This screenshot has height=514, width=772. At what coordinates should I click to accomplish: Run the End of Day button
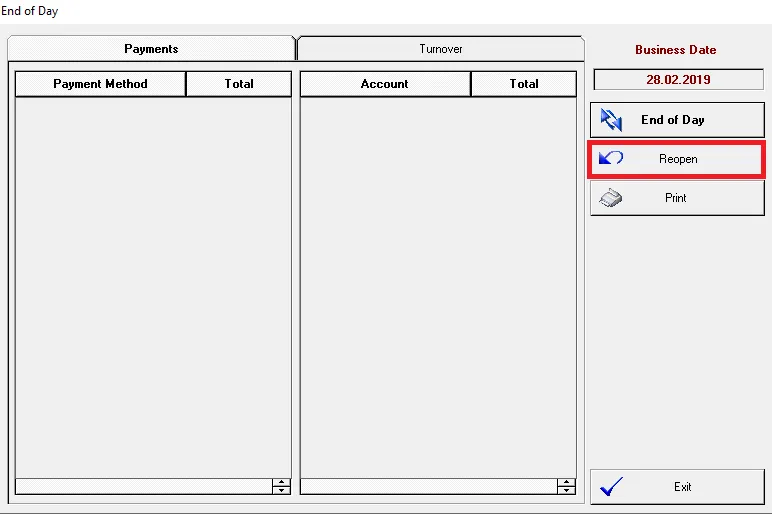677,120
